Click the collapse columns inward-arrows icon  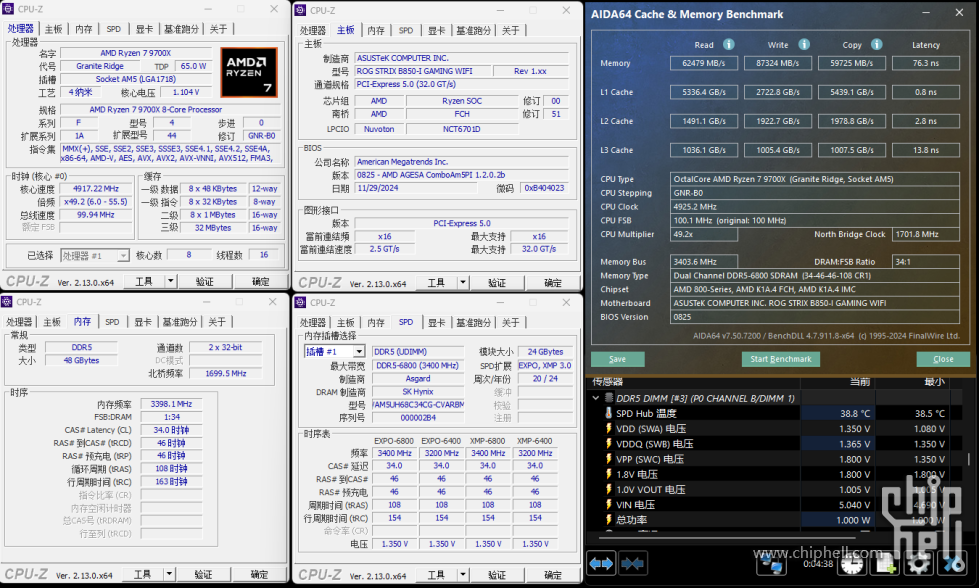[632, 564]
